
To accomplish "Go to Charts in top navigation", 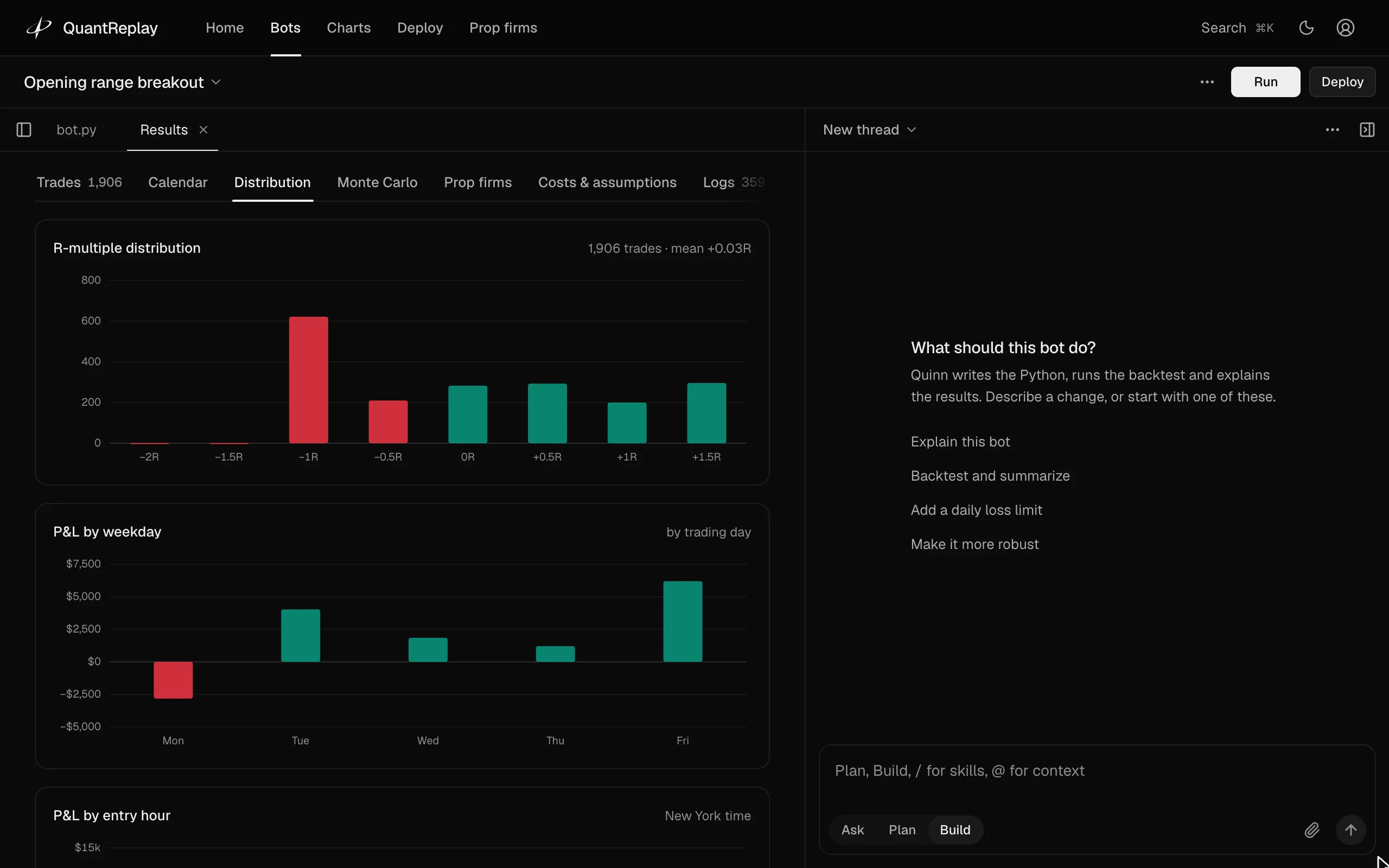I will click(x=348, y=28).
